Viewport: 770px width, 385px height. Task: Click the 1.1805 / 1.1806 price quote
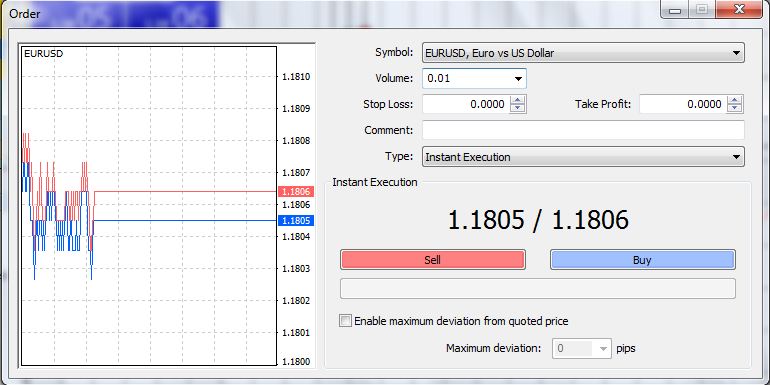point(538,220)
